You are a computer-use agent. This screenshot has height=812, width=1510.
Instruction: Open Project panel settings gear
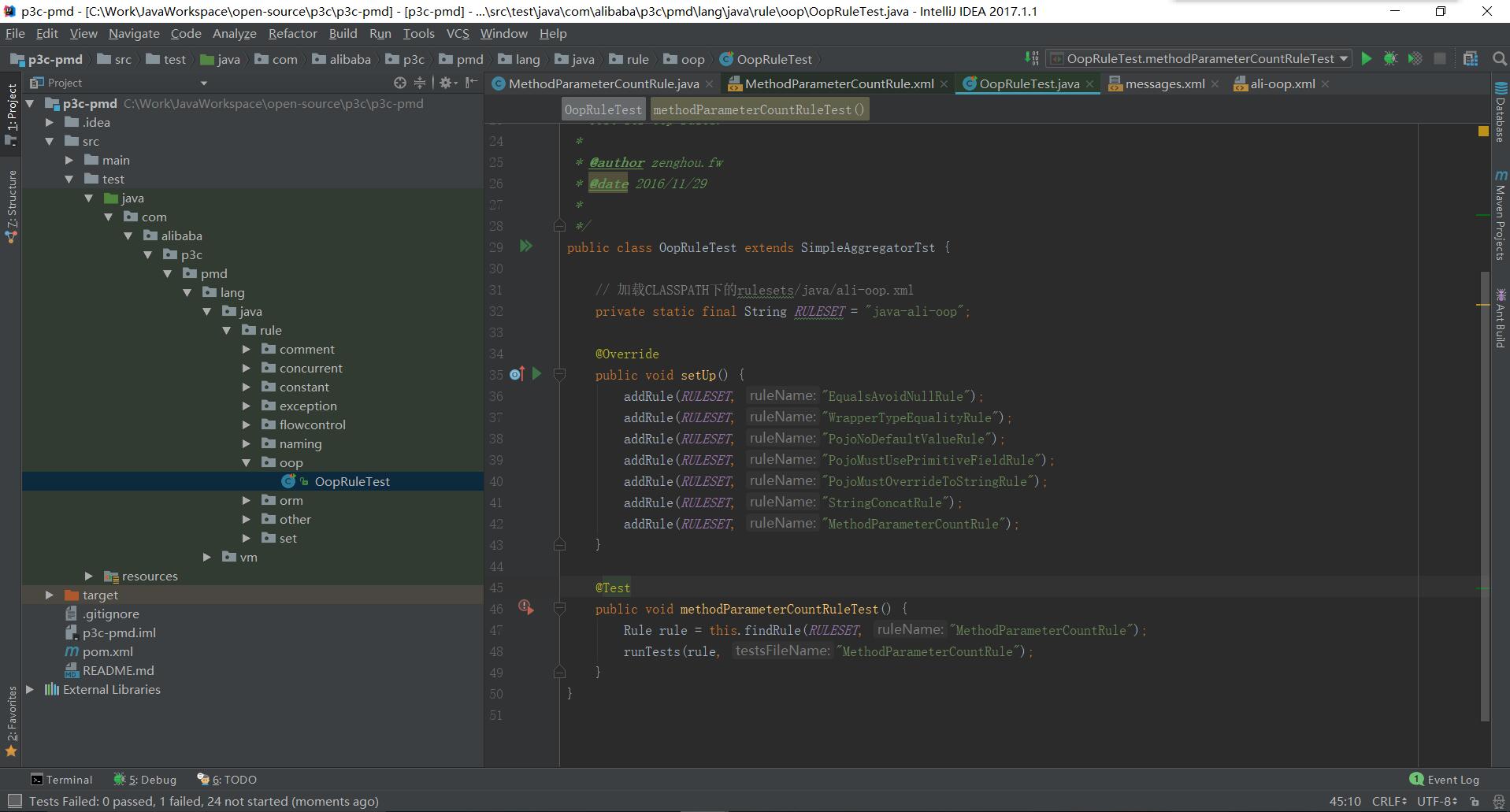pyautogui.click(x=446, y=83)
